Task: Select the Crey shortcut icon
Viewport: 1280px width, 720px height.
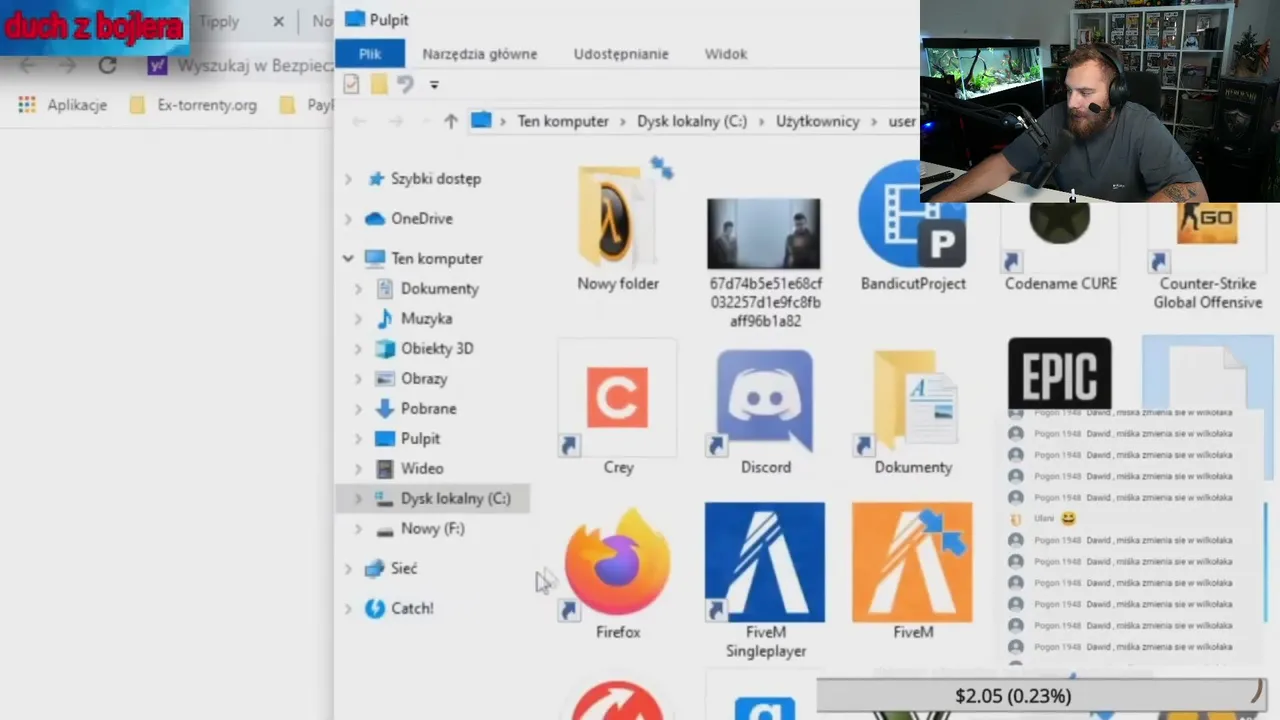Action: (x=618, y=407)
